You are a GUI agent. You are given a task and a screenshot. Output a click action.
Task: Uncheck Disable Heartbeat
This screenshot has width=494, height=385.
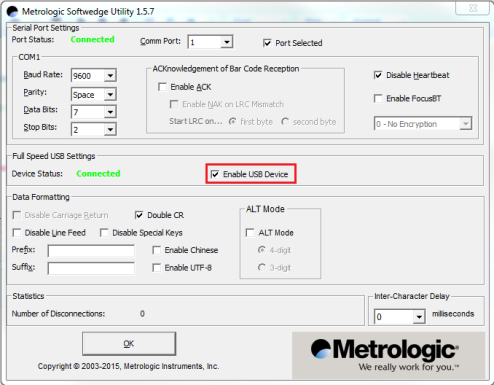point(378,75)
